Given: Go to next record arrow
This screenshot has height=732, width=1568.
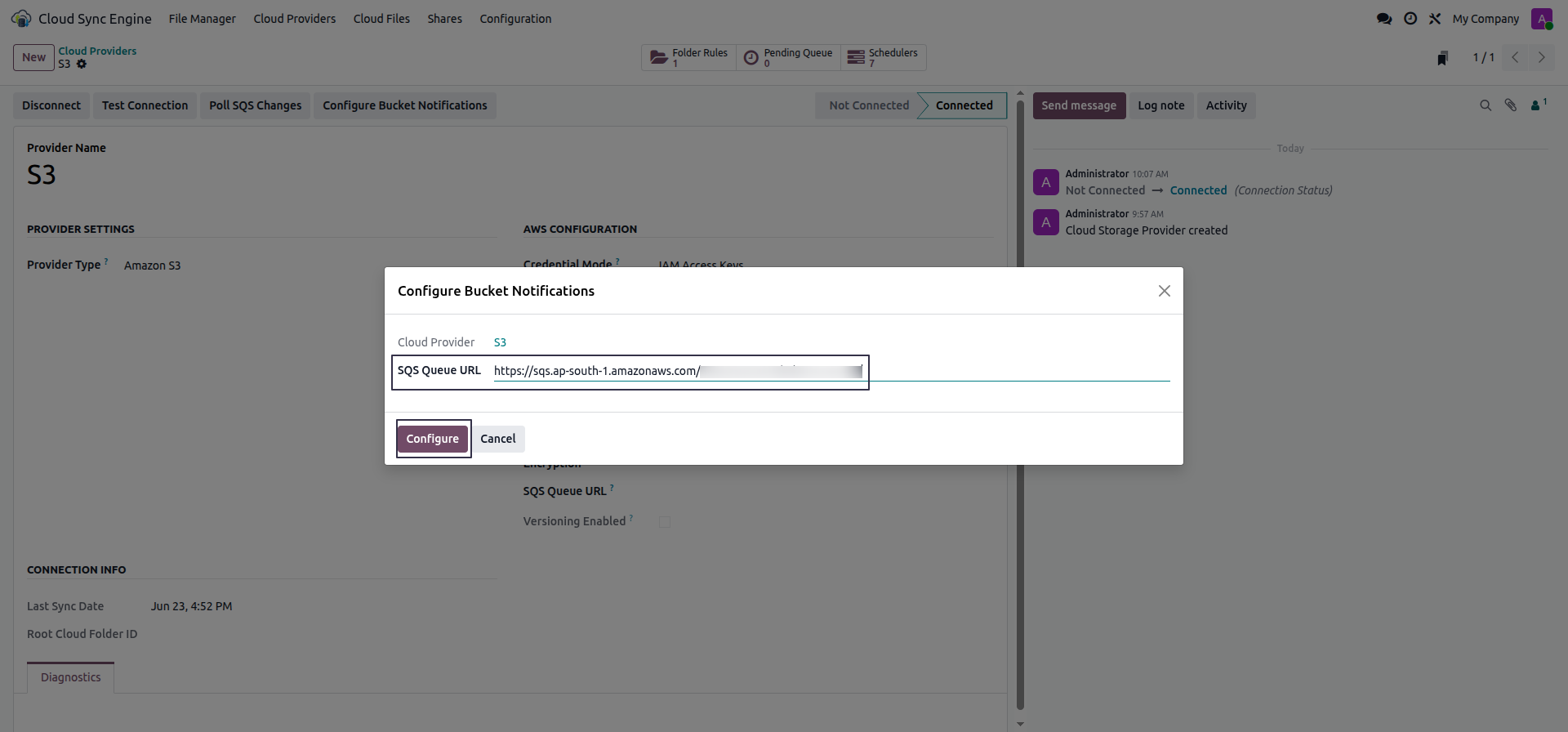Looking at the screenshot, I should click(1542, 57).
